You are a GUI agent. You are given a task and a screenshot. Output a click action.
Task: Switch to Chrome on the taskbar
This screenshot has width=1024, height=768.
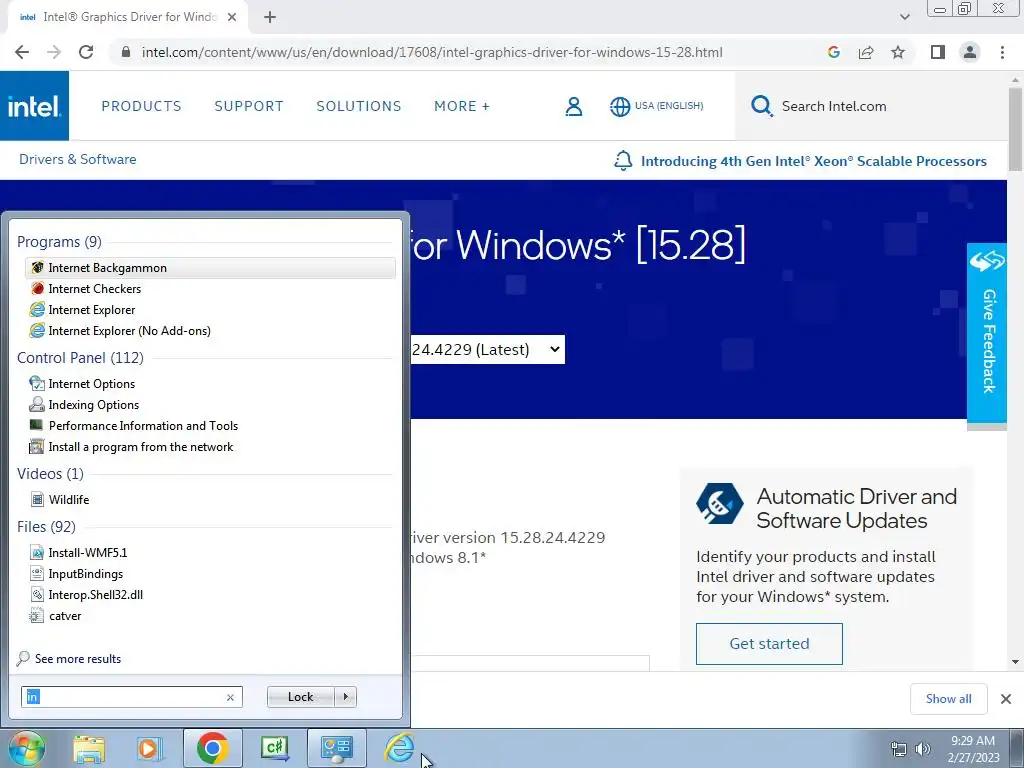212,748
